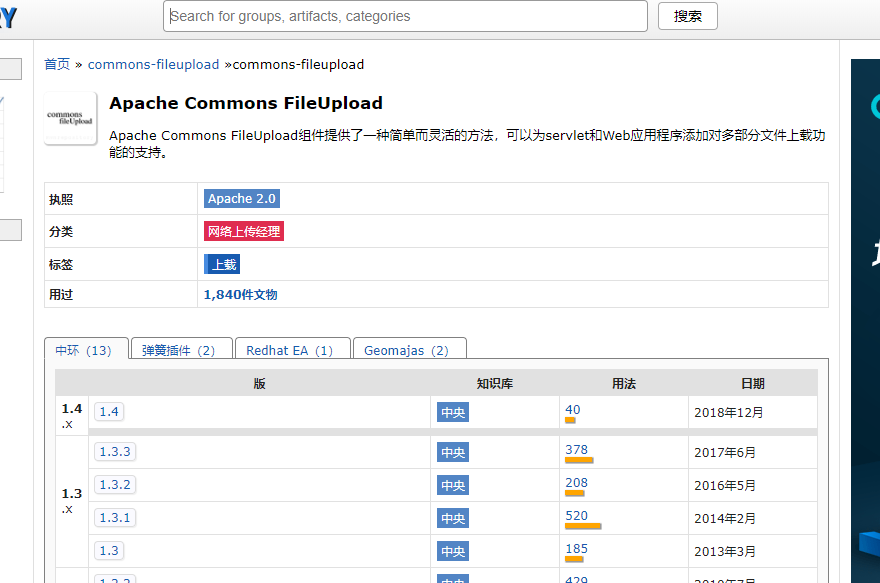
Task: Click the Apache Commons FileUpload heading
Action: (246, 103)
